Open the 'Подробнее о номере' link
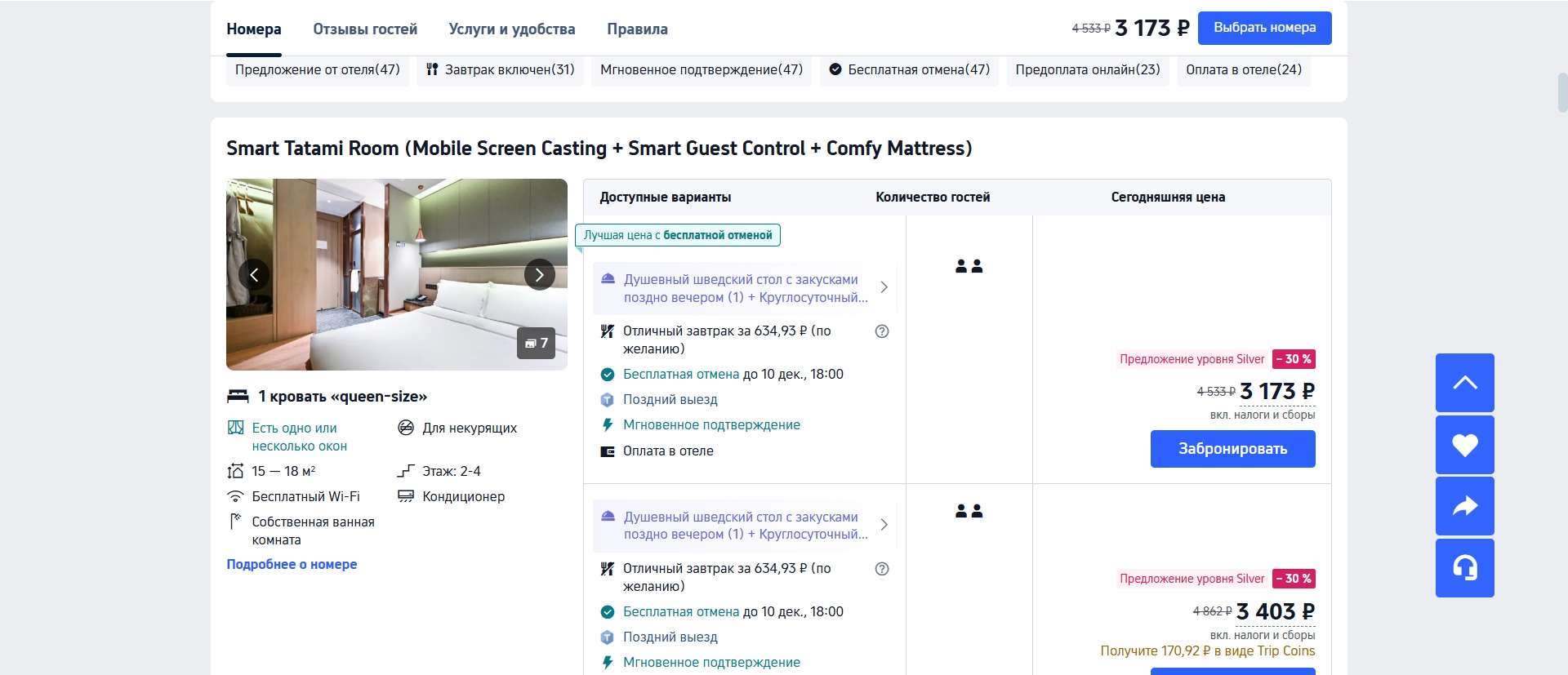The height and width of the screenshot is (675, 1568). point(292,564)
